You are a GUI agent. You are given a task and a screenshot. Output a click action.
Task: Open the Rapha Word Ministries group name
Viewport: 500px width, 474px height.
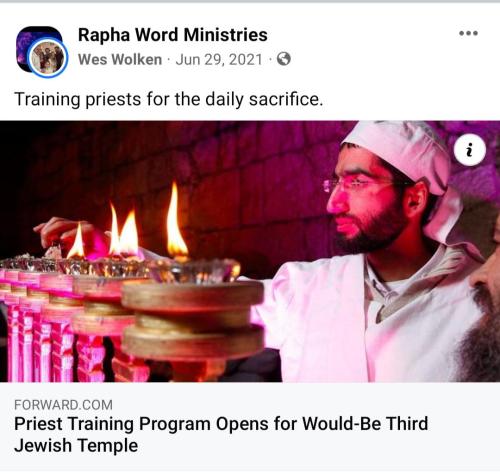point(173,35)
